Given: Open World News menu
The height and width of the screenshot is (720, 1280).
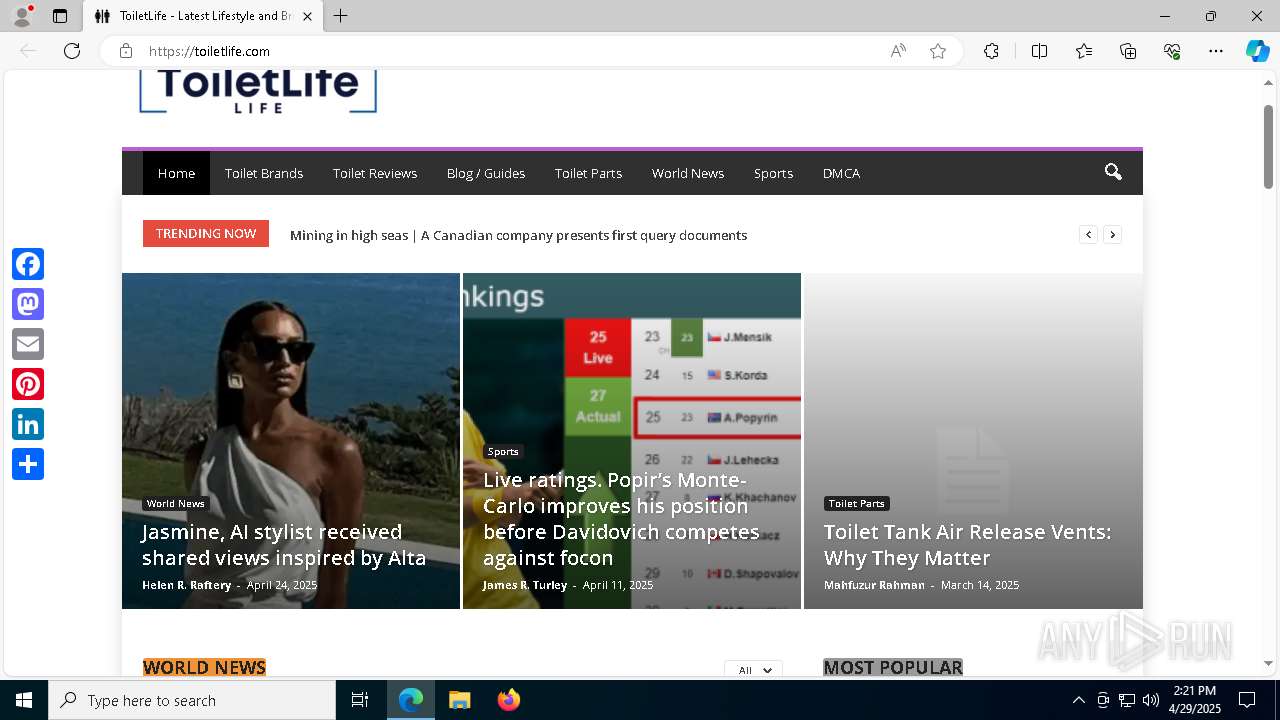Looking at the screenshot, I should tap(688, 173).
